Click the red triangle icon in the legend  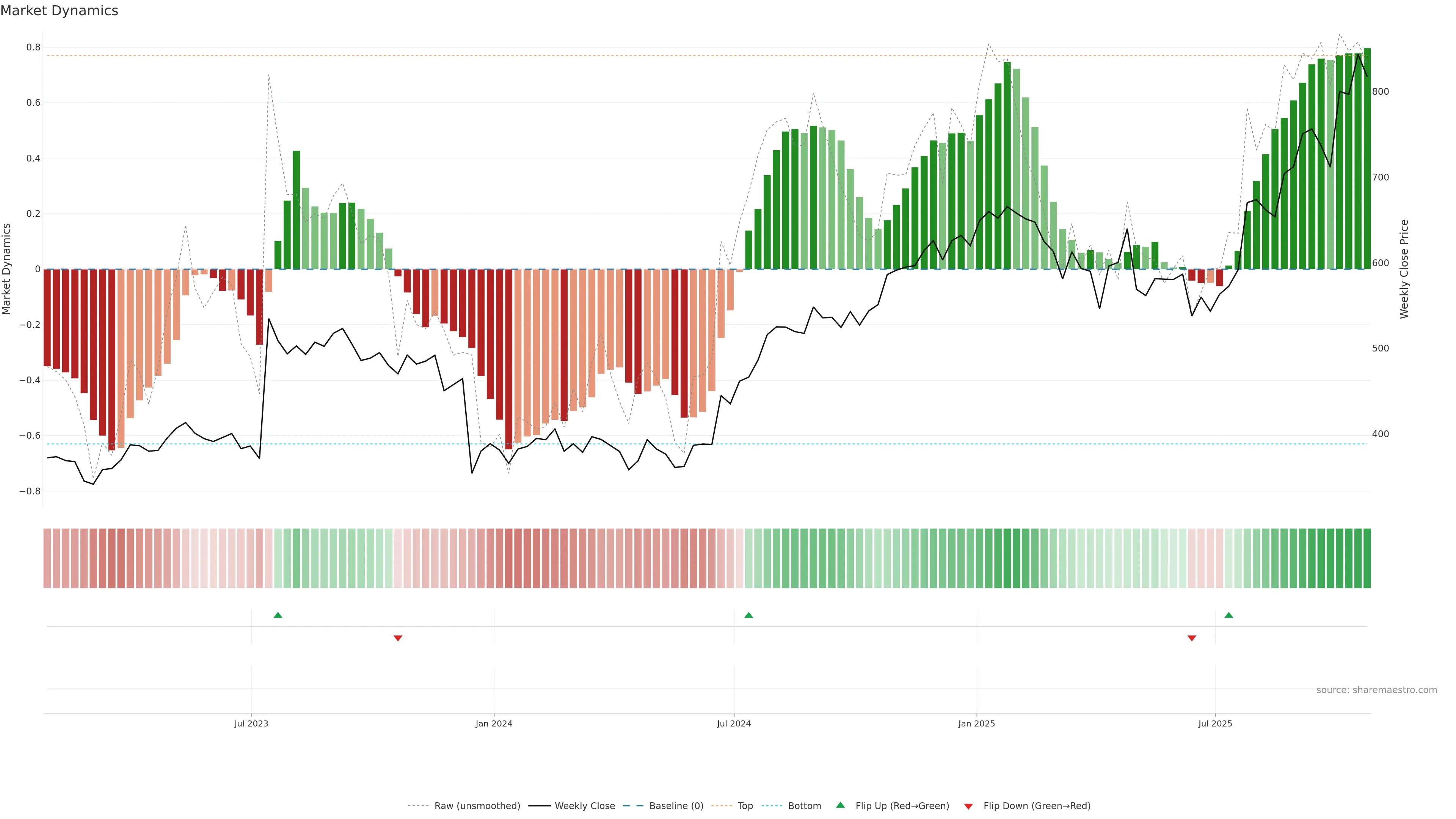tap(968, 806)
